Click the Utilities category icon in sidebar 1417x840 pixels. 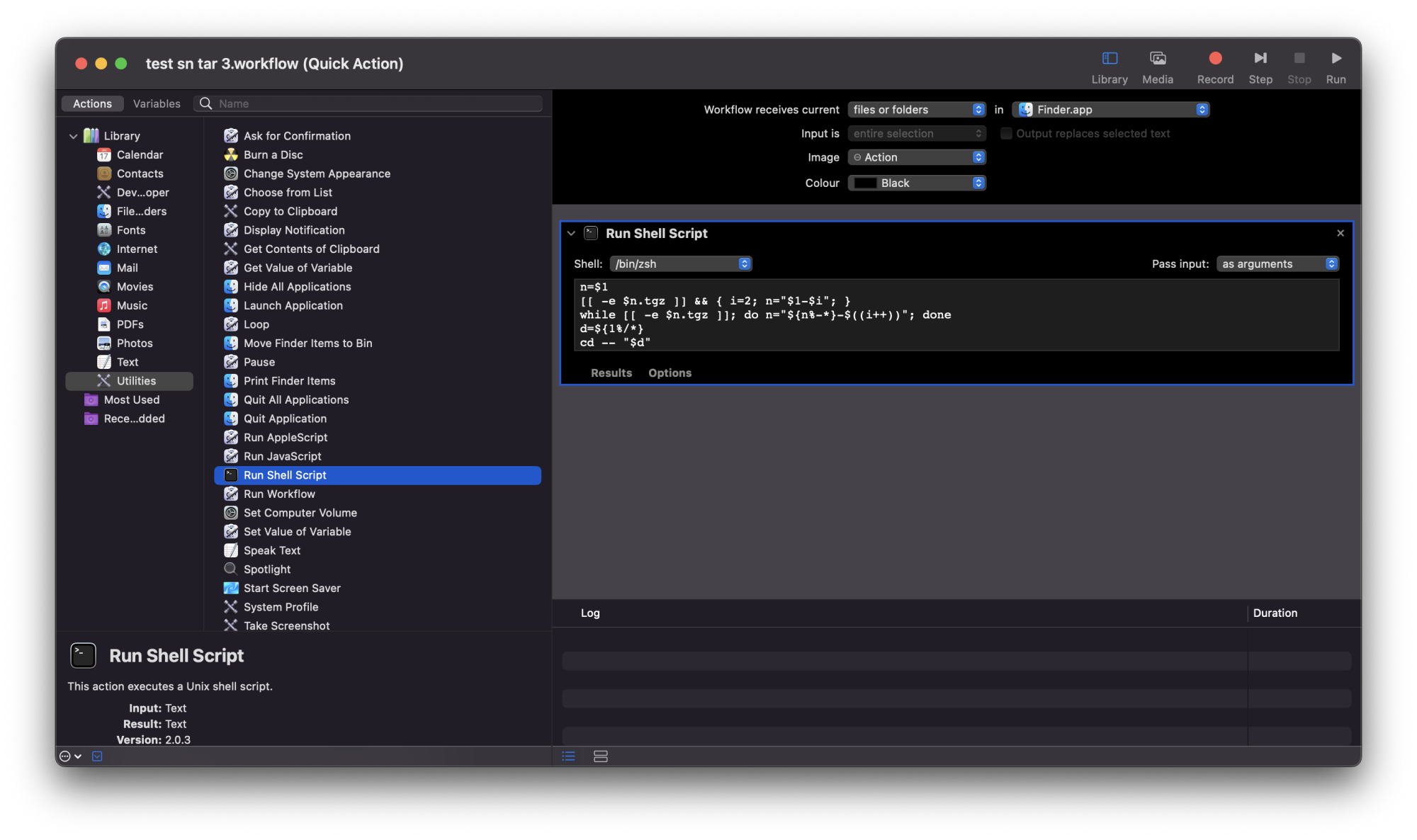[x=102, y=380]
